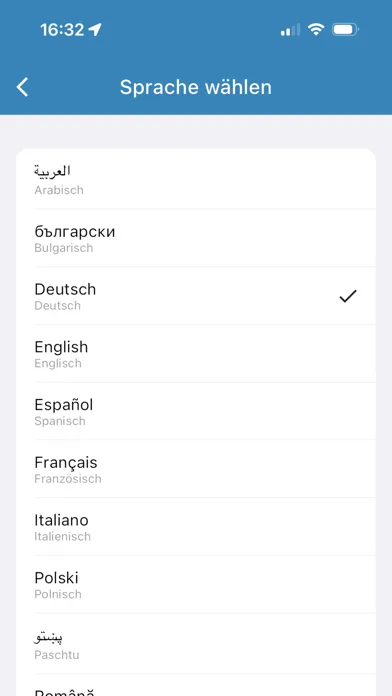392x696 pixels.
Task: Select the Paschtu language entry
Action: [196, 644]
